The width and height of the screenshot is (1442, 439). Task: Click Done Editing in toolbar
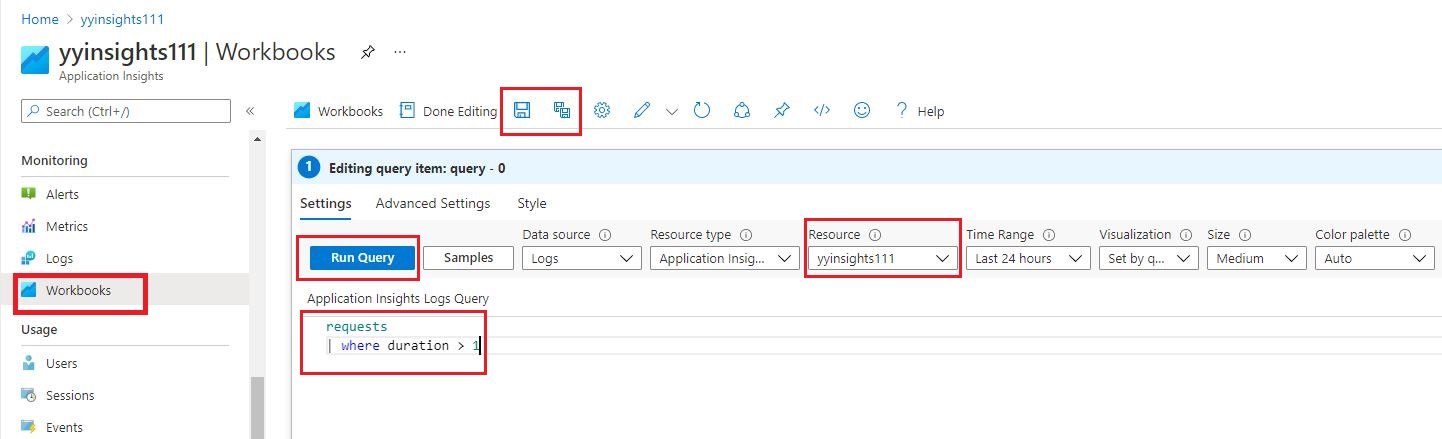448,111
